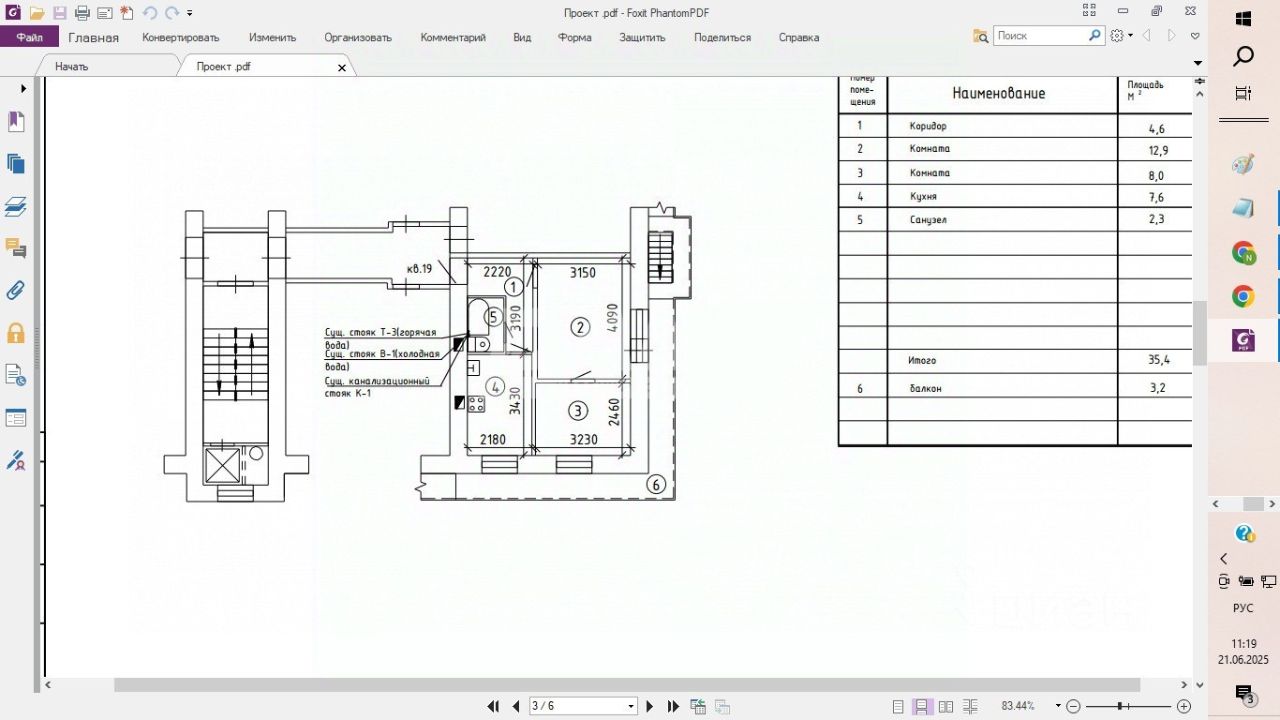Image resolution: width=1280 pixels, height=720 pixels.
Task: Open the Security padlock panel
Action: tap(16, 333)
